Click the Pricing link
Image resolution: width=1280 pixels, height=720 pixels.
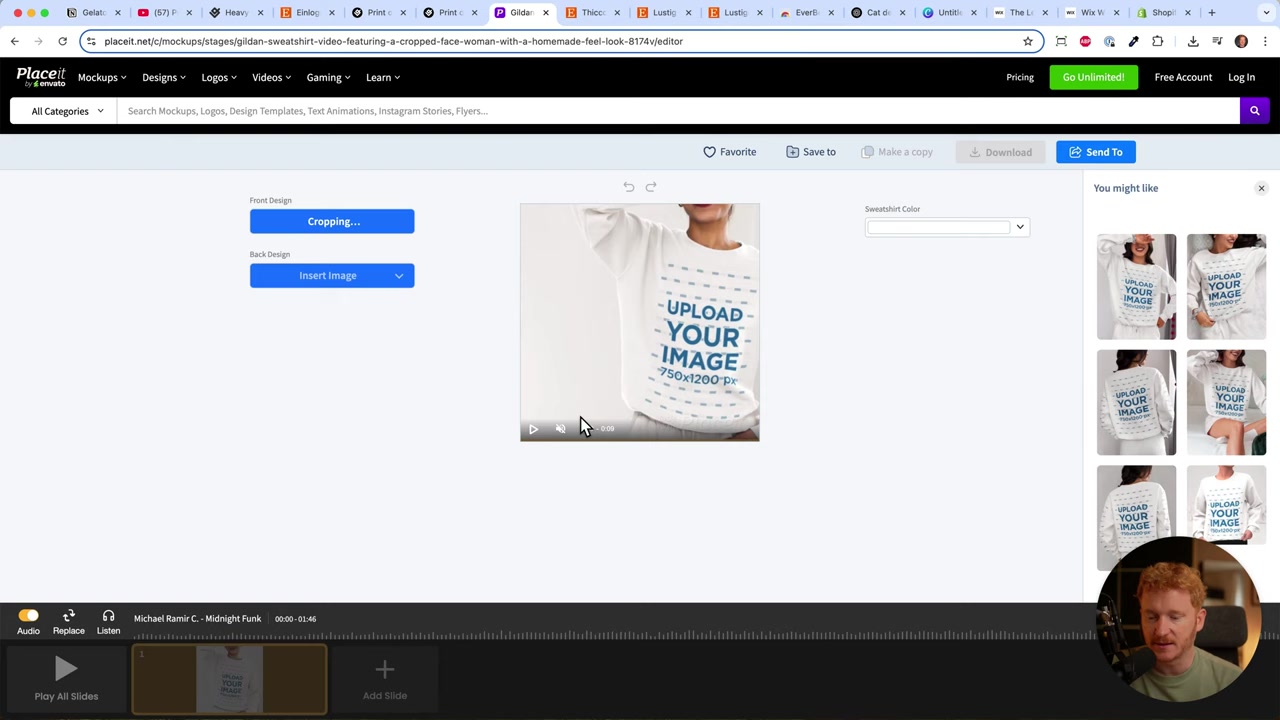click(x=1020, y=77)
